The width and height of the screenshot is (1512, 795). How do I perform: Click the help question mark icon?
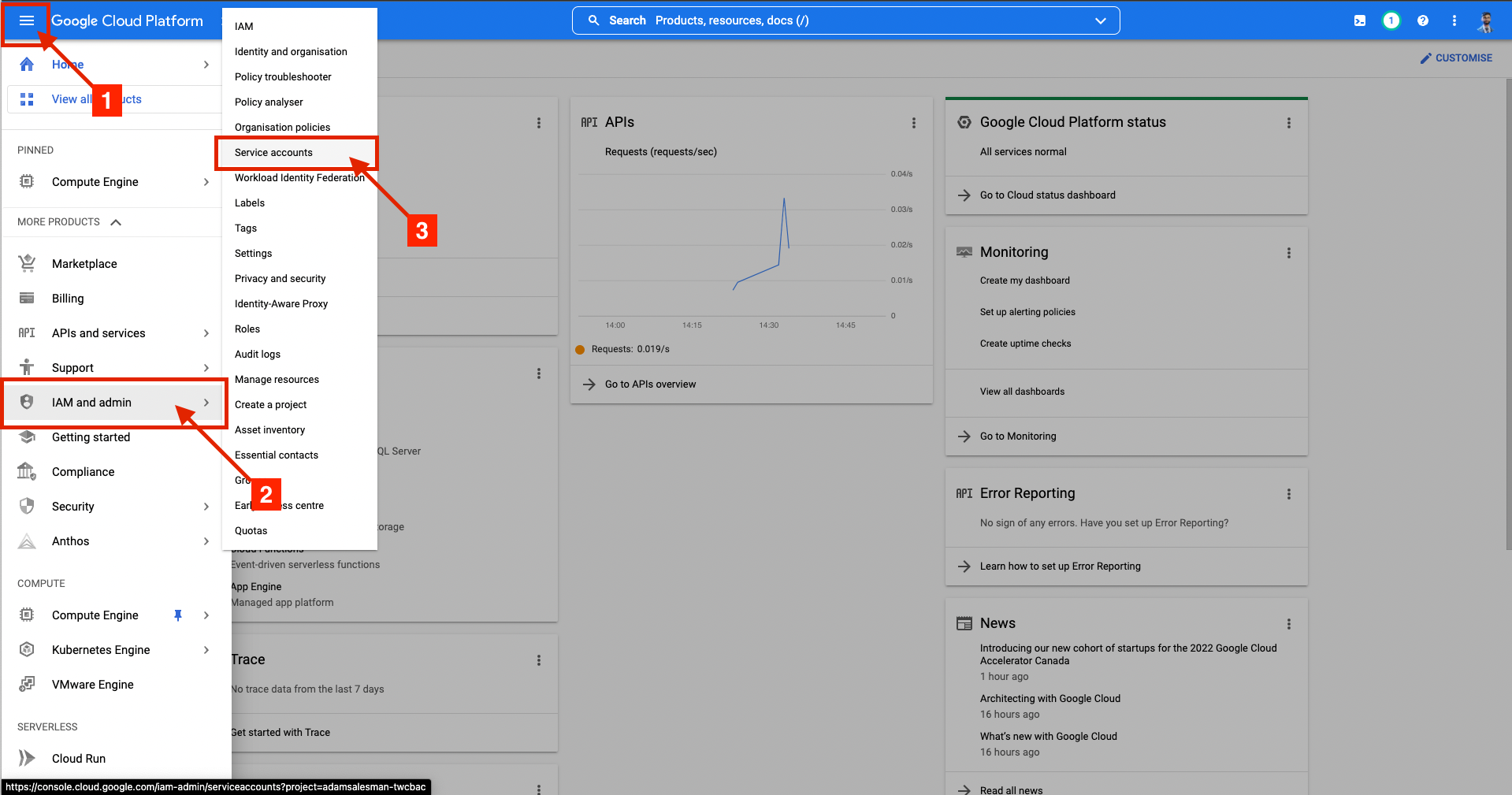coord(1423,20)
